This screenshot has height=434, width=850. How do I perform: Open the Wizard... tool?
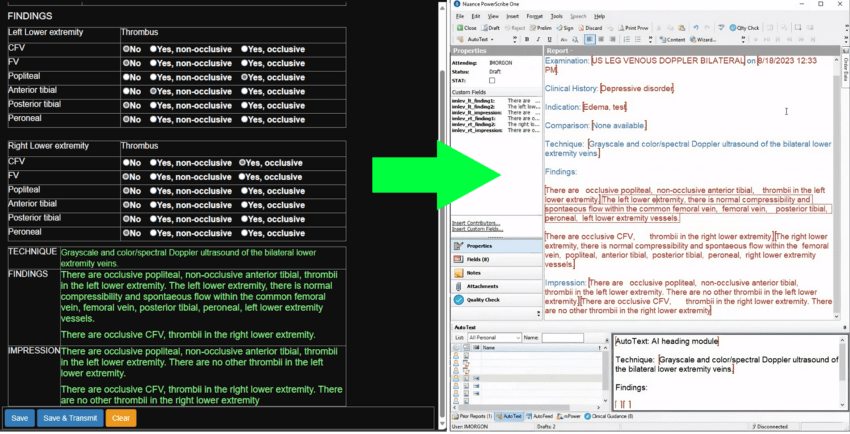[x=703, y=40]
